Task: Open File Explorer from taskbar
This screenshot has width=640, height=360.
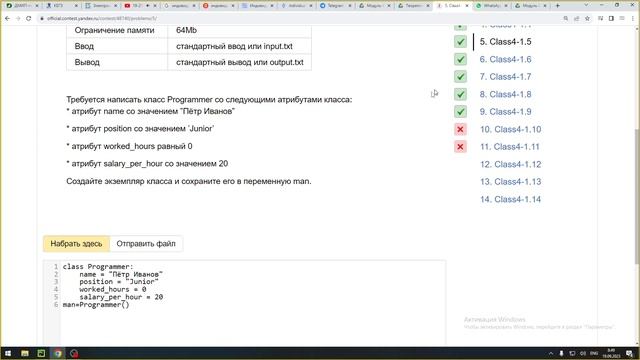Action: (x=25, y=353)
